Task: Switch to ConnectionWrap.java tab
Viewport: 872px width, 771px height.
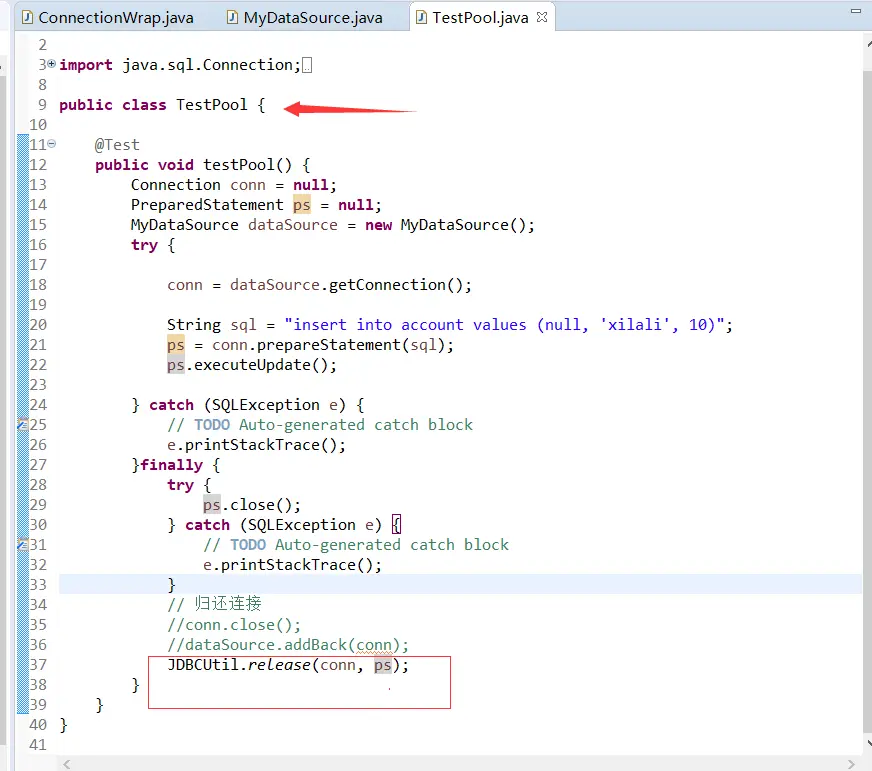Action: (x=108, y=18)
